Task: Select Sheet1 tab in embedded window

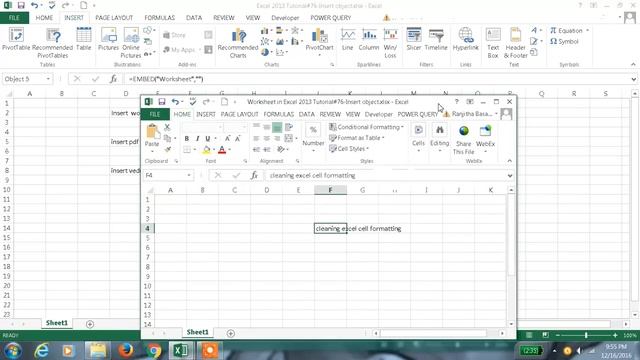Action: pos(198,332)
